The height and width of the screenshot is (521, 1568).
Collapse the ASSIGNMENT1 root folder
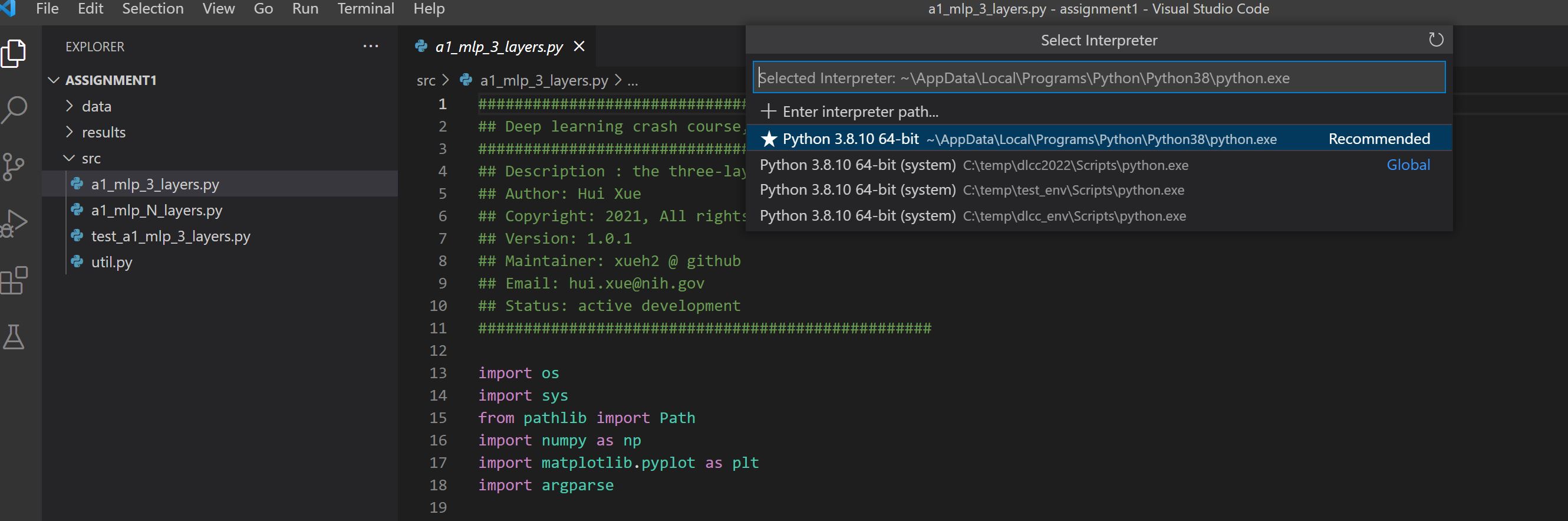tap(54, 80)
